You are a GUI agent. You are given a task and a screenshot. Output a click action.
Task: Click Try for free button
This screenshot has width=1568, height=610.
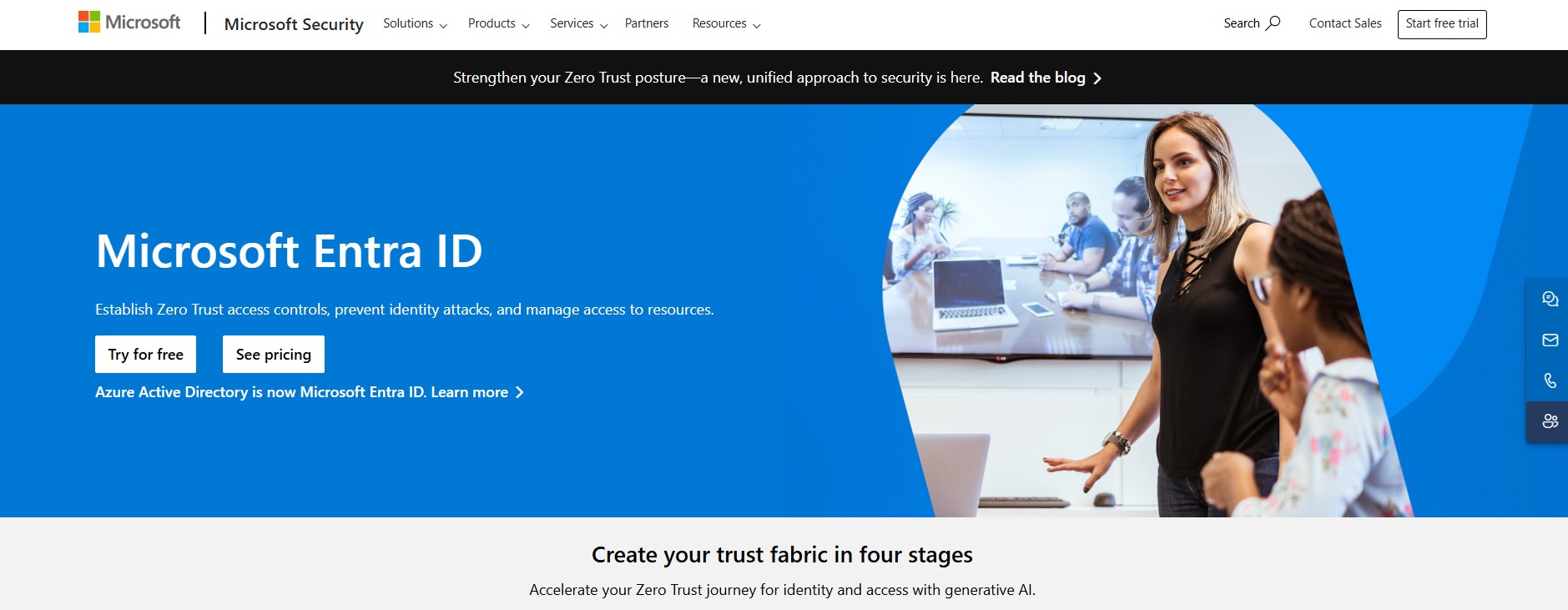145,355
